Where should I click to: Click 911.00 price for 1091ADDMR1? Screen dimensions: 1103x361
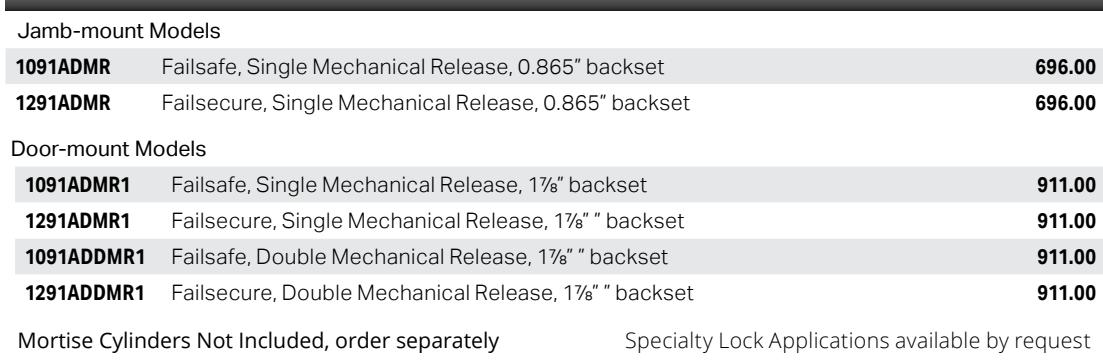(x=1066, y=257)
